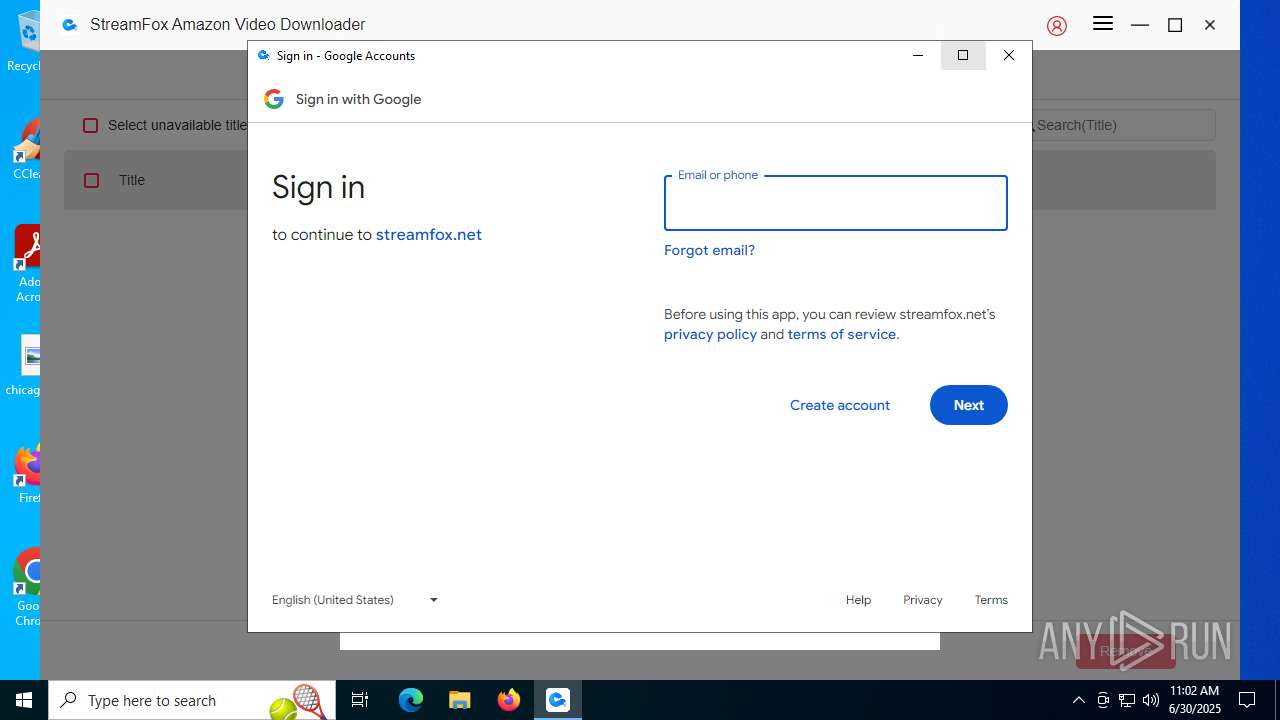The width and height of the screenshot is (1280, 720).
Task: Focus the Email or phone field
Action: pos(836,203)
